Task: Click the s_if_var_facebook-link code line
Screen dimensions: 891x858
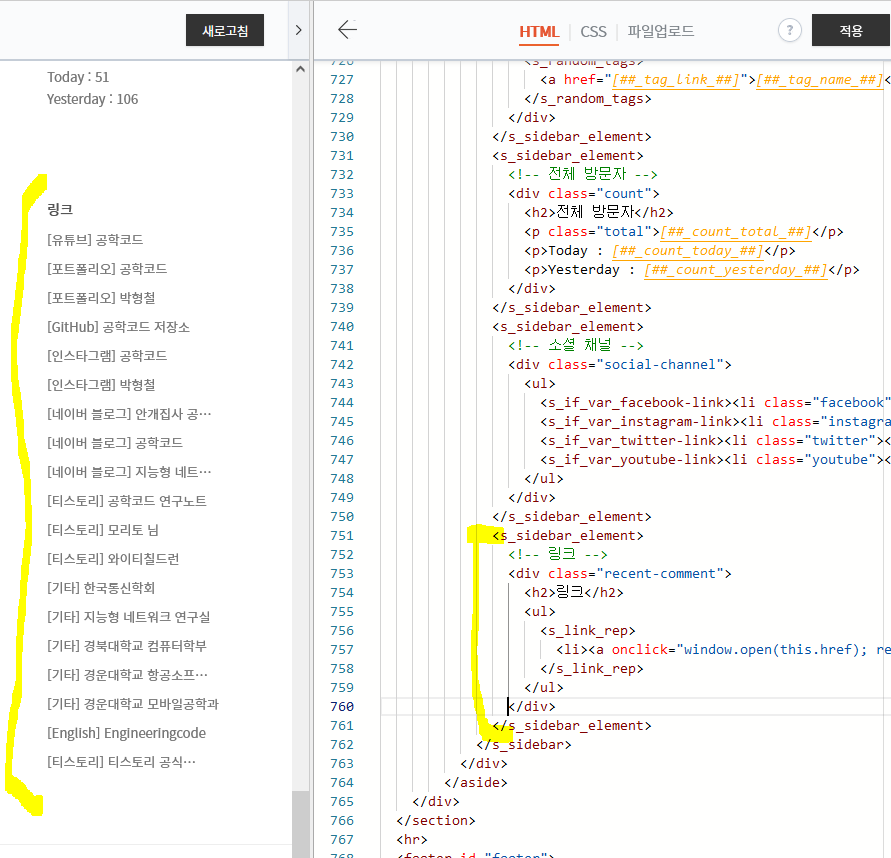Action: (715, 402)
